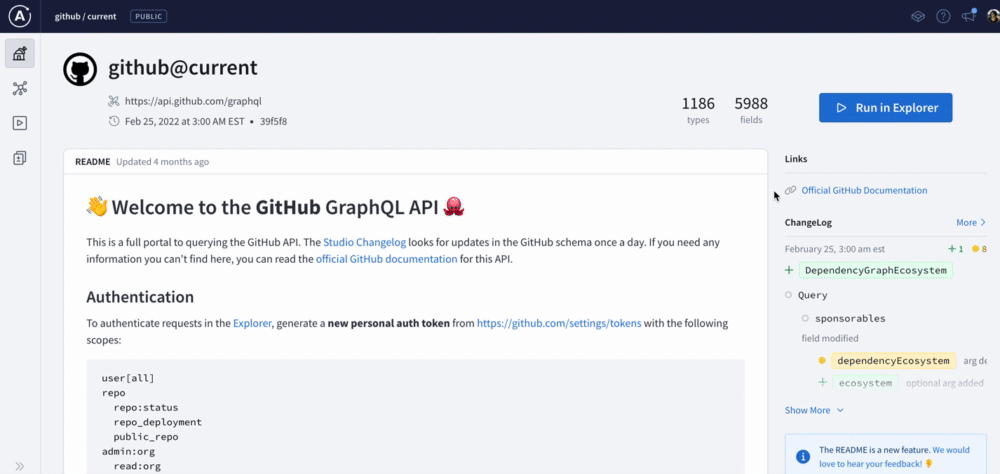Click the README tab label
The image size is (1000, 474).
coord(92,162)
